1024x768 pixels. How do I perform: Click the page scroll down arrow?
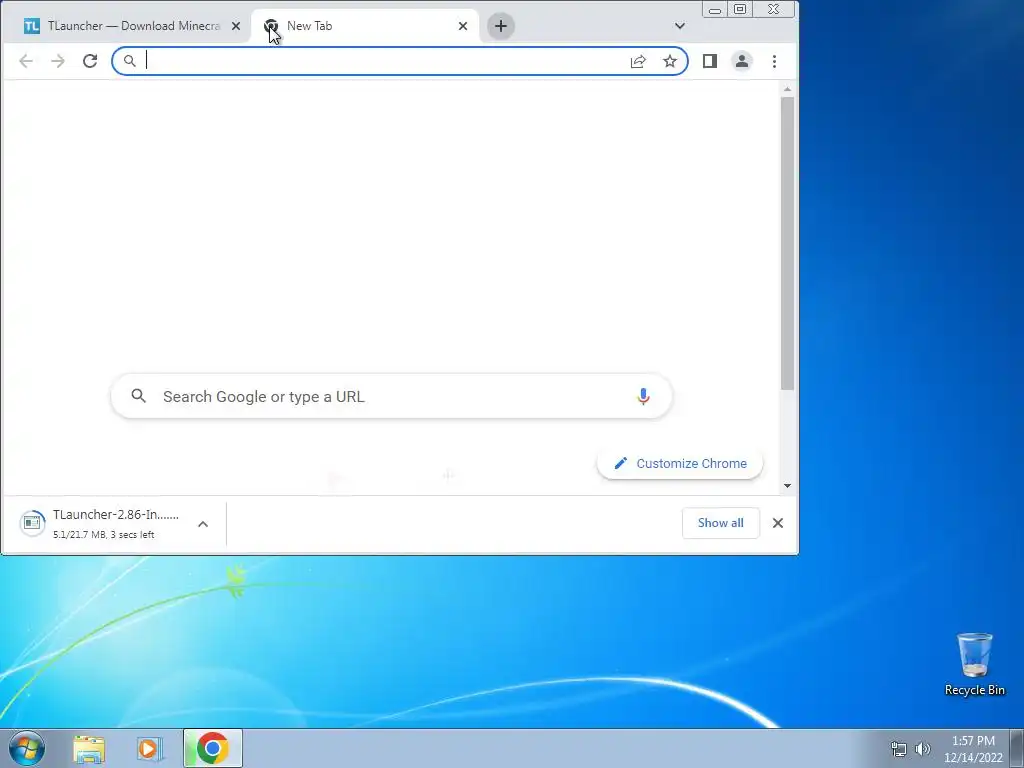[x=788, y=486]
